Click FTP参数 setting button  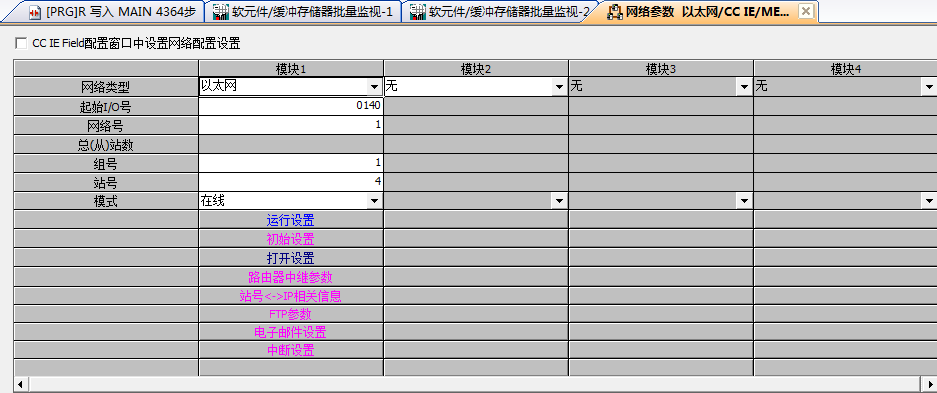pyautogui.click(x=290, y=314)
